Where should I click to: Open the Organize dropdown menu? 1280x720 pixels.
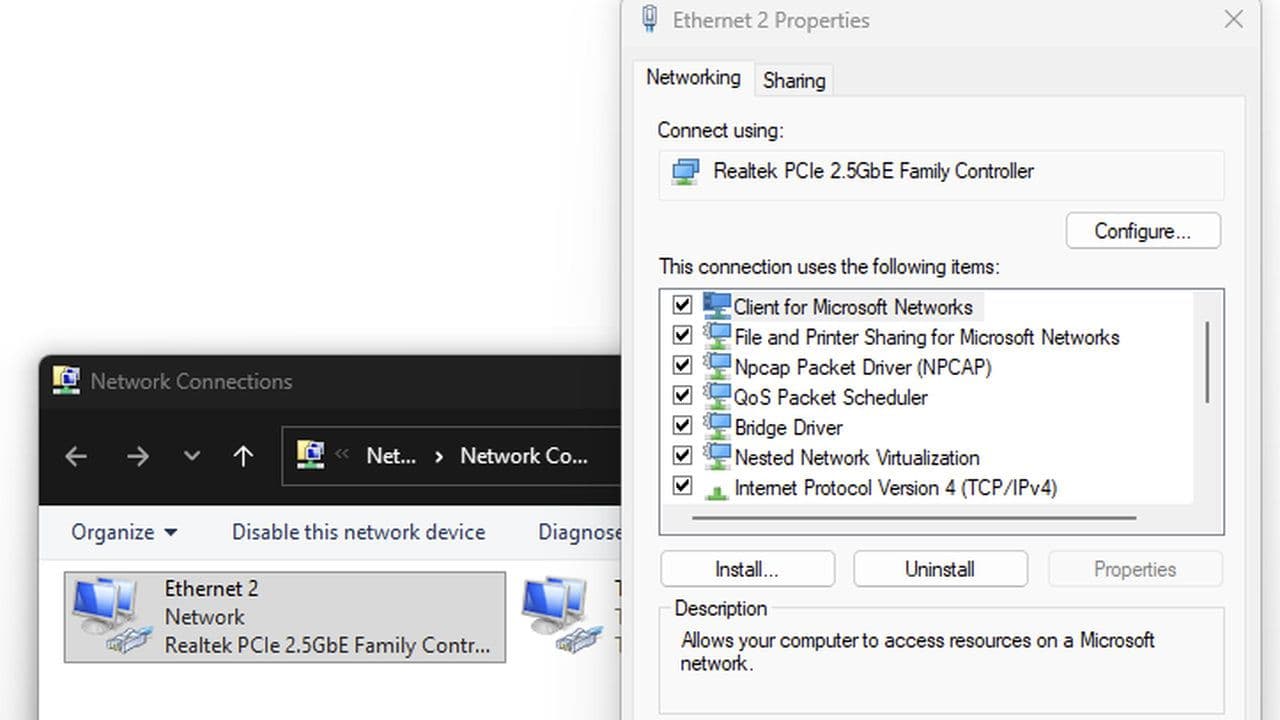point(123,532)
